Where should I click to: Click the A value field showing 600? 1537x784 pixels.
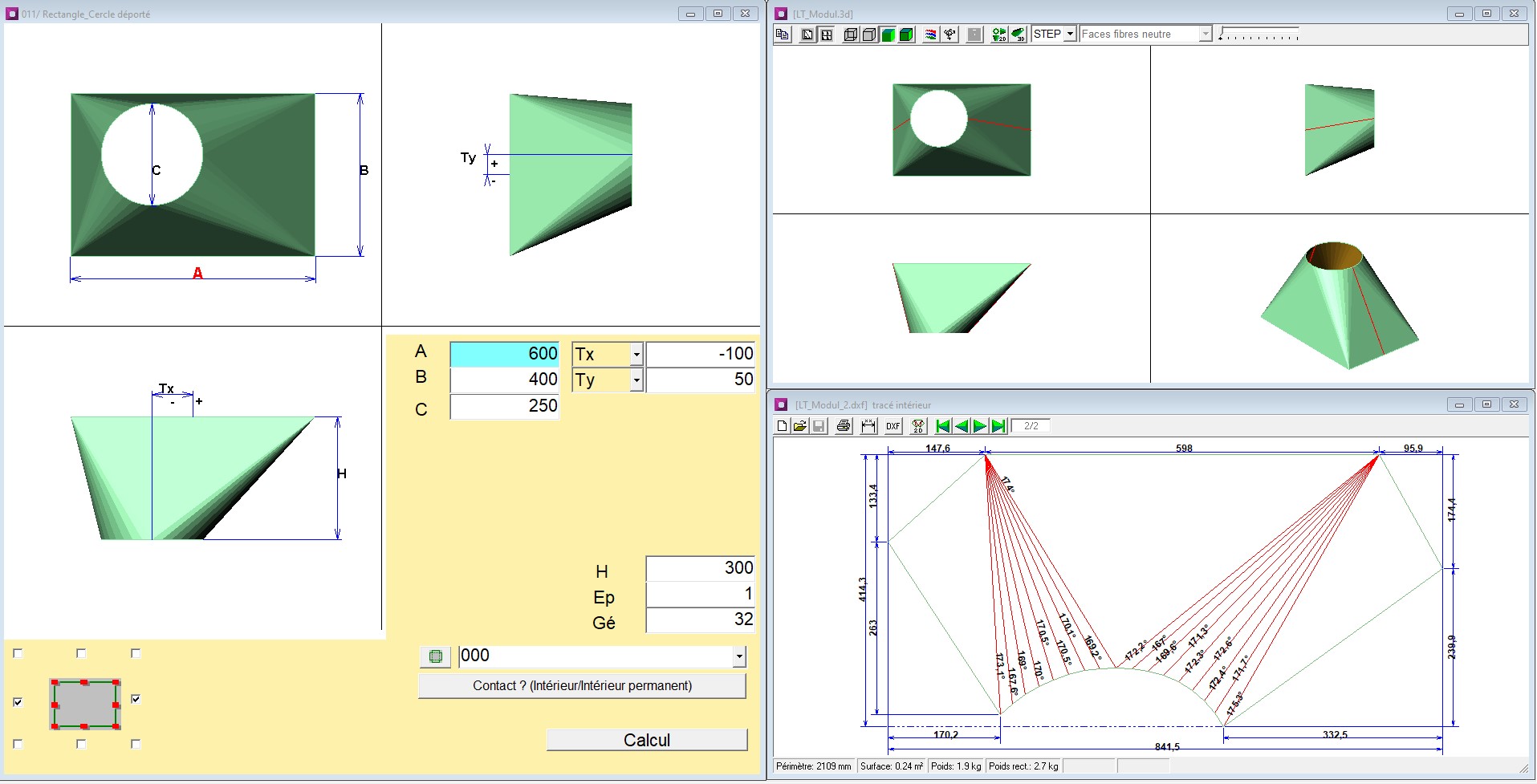coord(504,354)
